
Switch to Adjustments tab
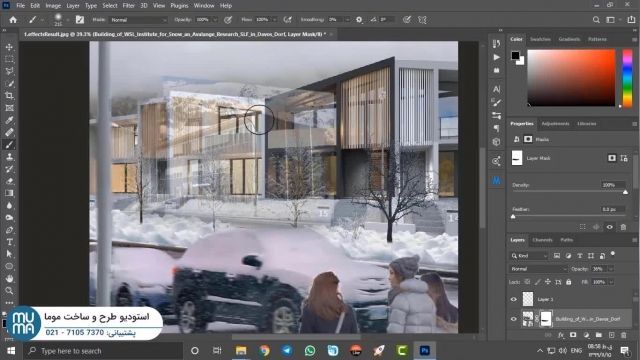pos(555,124)
